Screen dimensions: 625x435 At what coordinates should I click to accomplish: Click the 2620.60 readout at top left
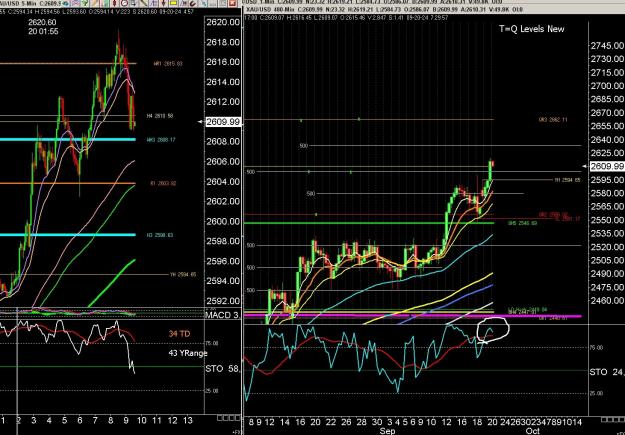41,23
